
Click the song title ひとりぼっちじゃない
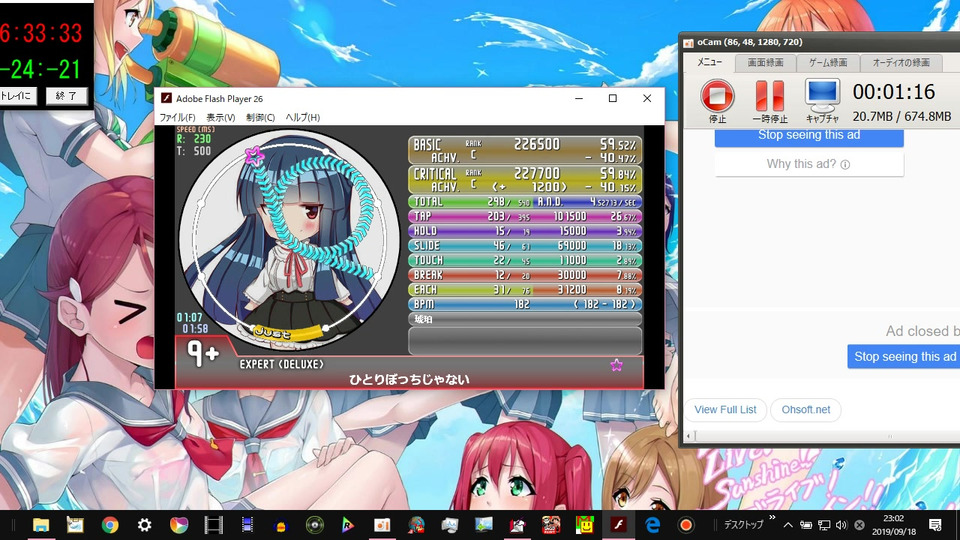[x=409, y=380]
